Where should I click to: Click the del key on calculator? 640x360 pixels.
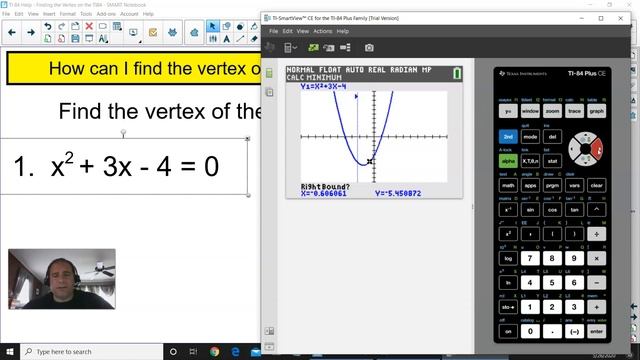[x=552, y=136]
